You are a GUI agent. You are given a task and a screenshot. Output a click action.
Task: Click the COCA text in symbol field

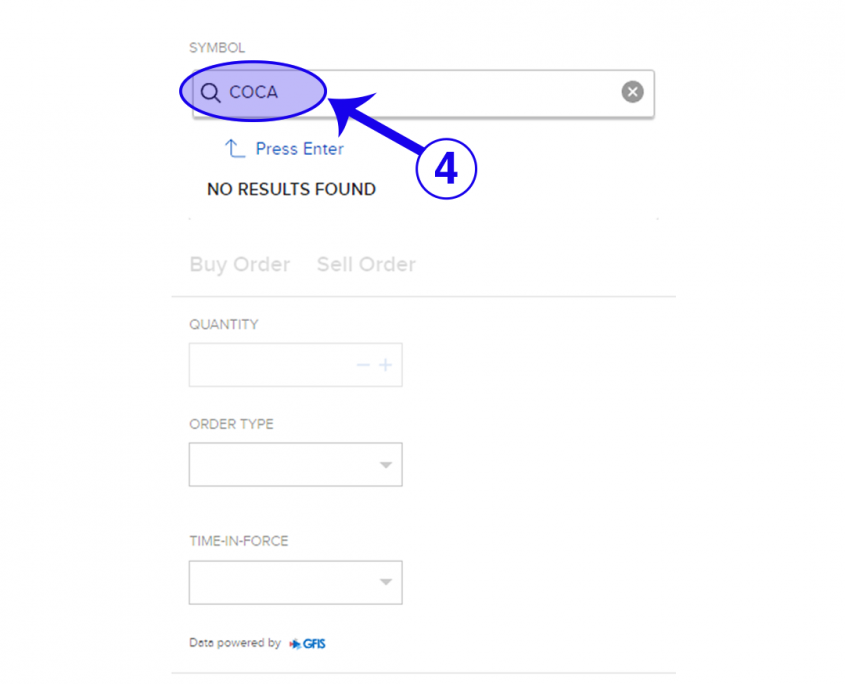[254, 93]
